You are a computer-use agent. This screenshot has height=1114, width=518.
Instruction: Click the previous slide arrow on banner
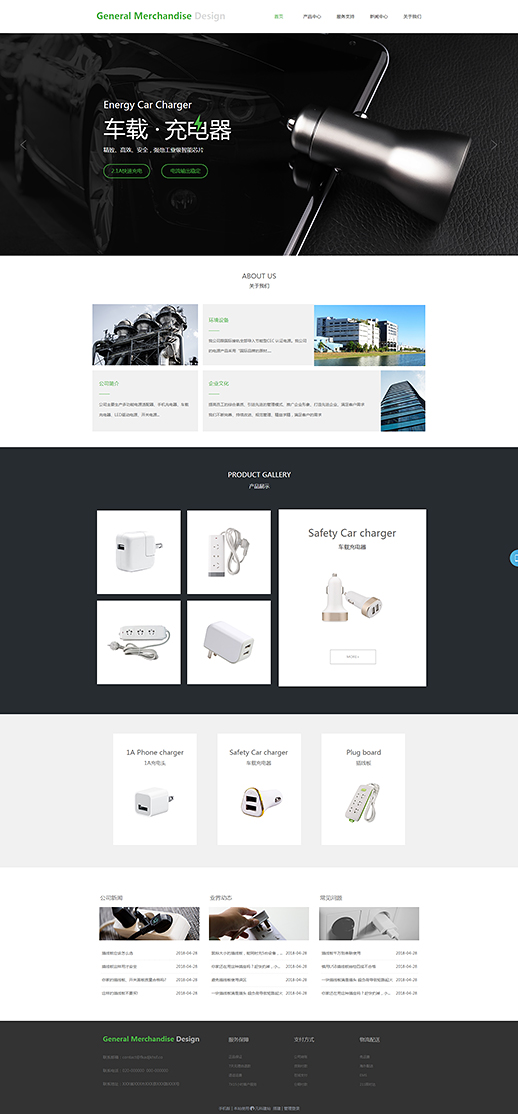pyautogui.click(x=23, y=145)
